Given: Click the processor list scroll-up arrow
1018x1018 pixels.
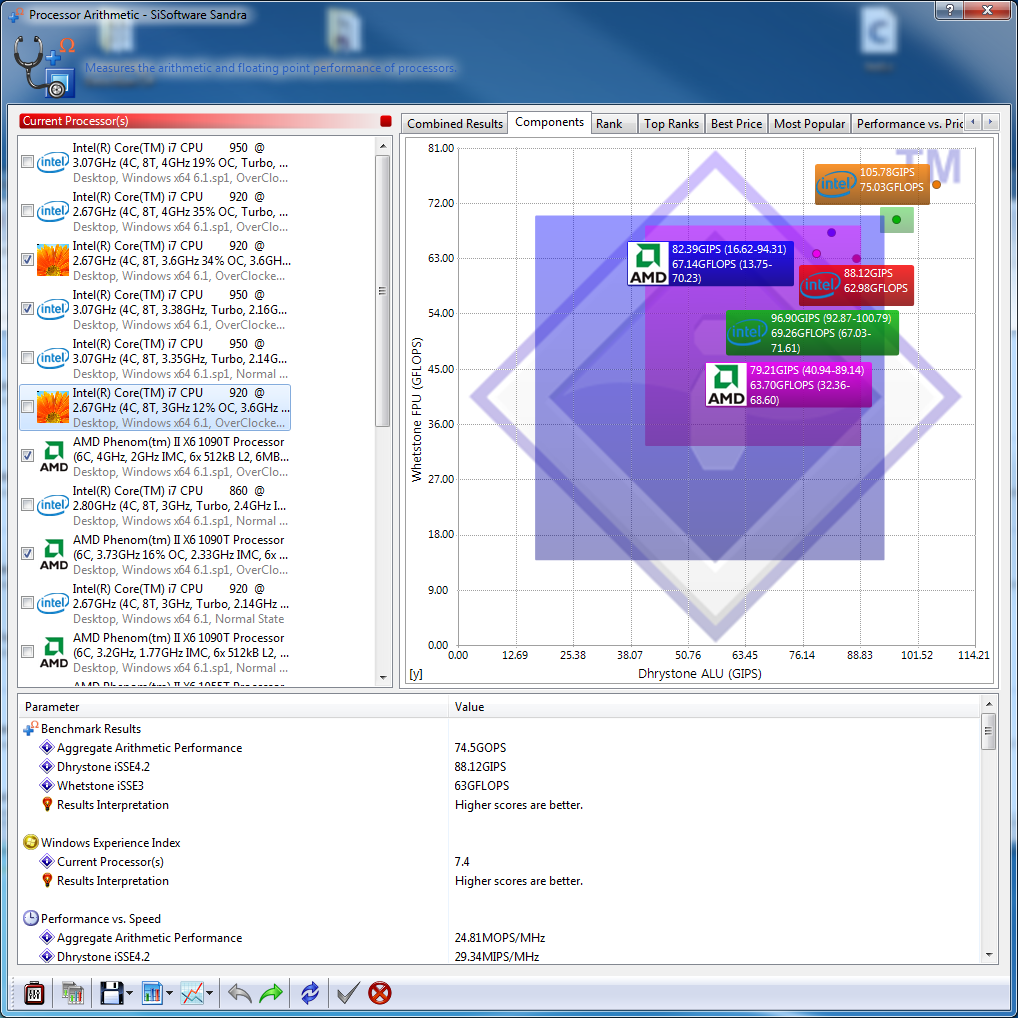Looking at the screenshot, I should (x=383, y=146).
